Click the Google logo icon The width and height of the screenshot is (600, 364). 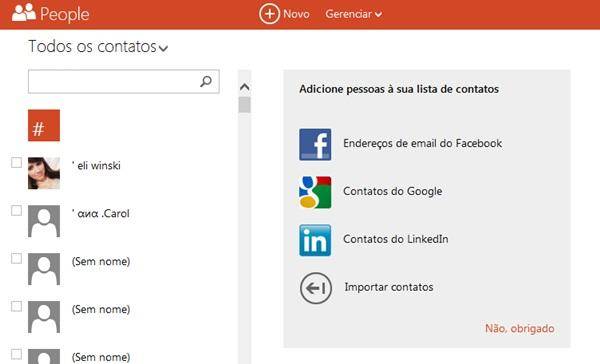(x=315, y=192)
